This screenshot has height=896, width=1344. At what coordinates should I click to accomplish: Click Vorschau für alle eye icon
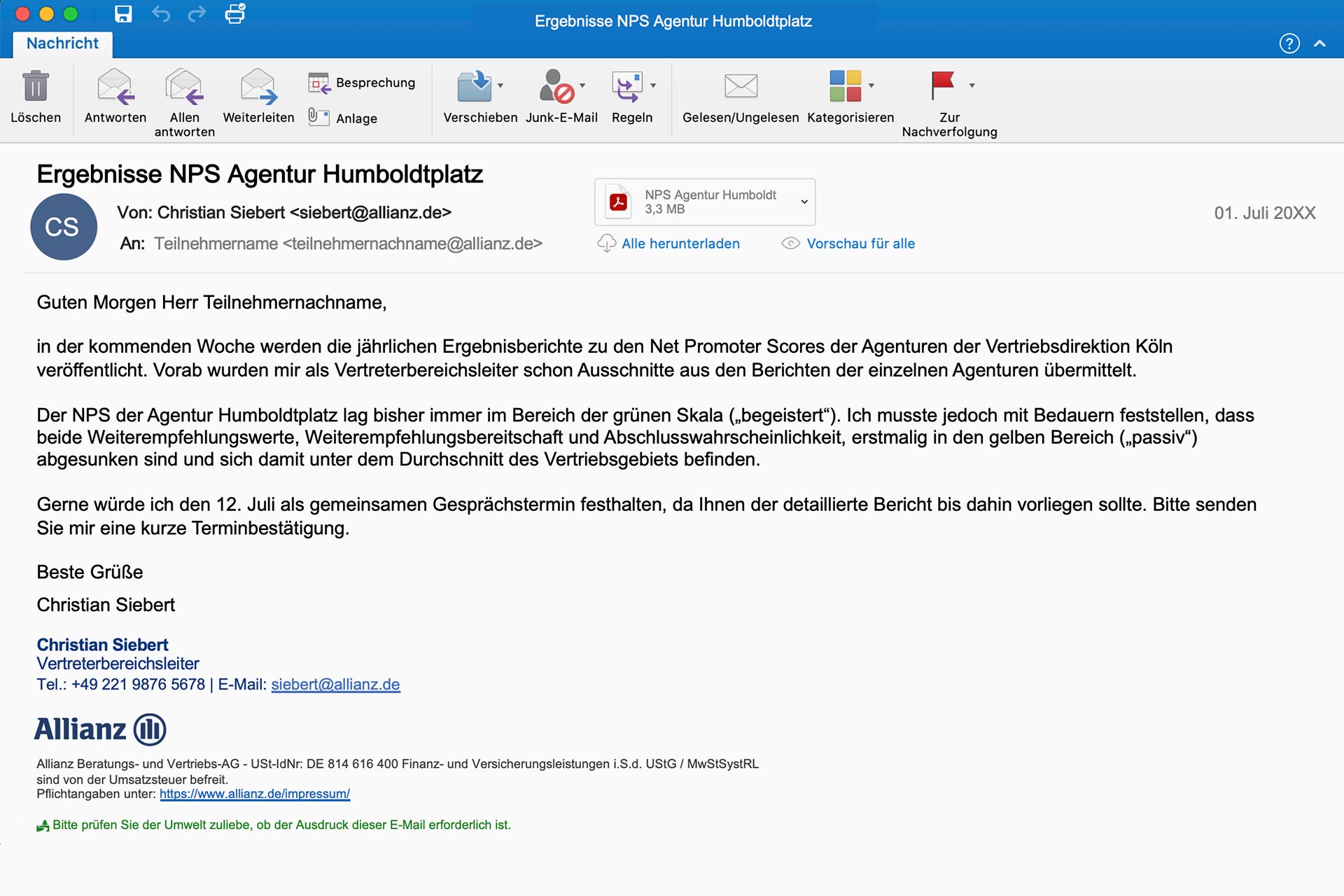(x=790, y=244)
